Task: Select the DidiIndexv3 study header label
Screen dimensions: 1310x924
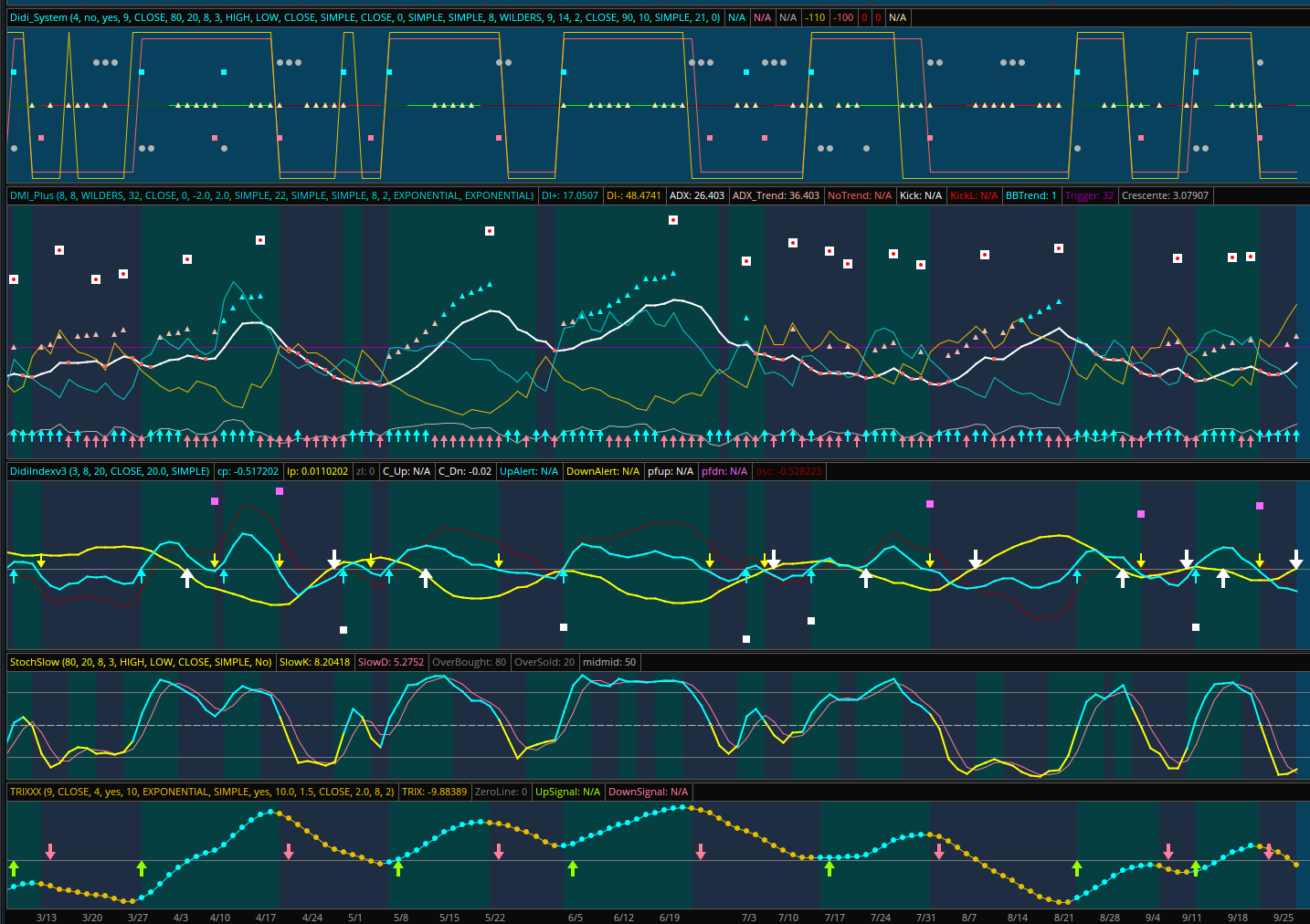Action: click(x=110, y=471)
